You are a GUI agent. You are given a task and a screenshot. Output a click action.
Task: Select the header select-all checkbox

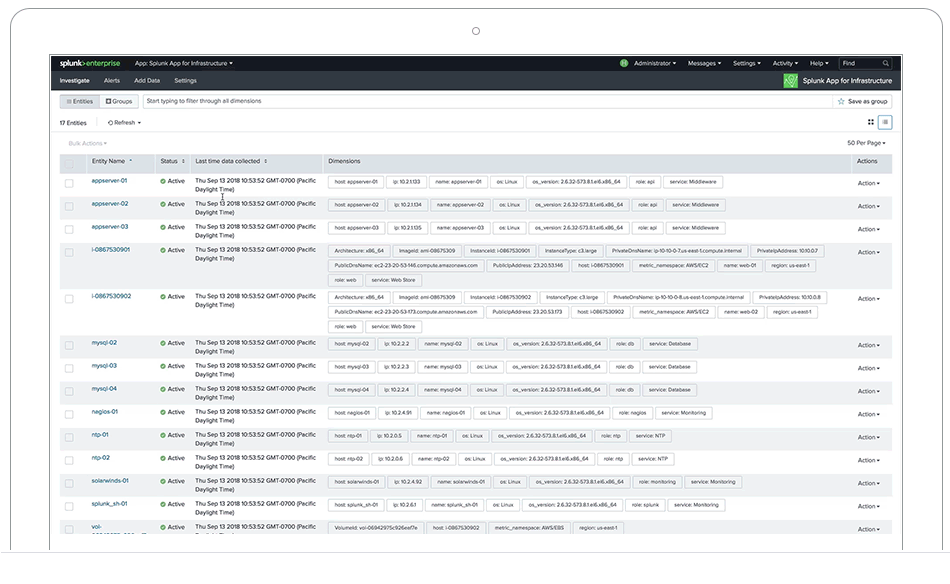coord(69,164)
